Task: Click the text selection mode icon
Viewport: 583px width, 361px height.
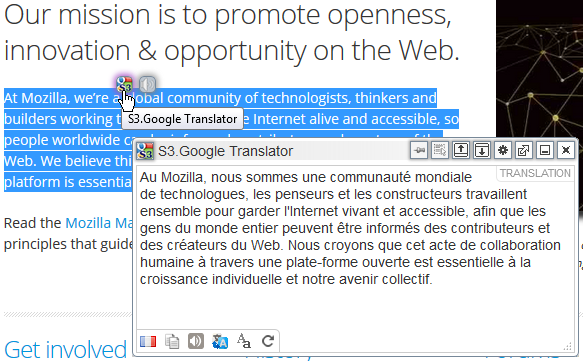Action: tap(440, 151)
